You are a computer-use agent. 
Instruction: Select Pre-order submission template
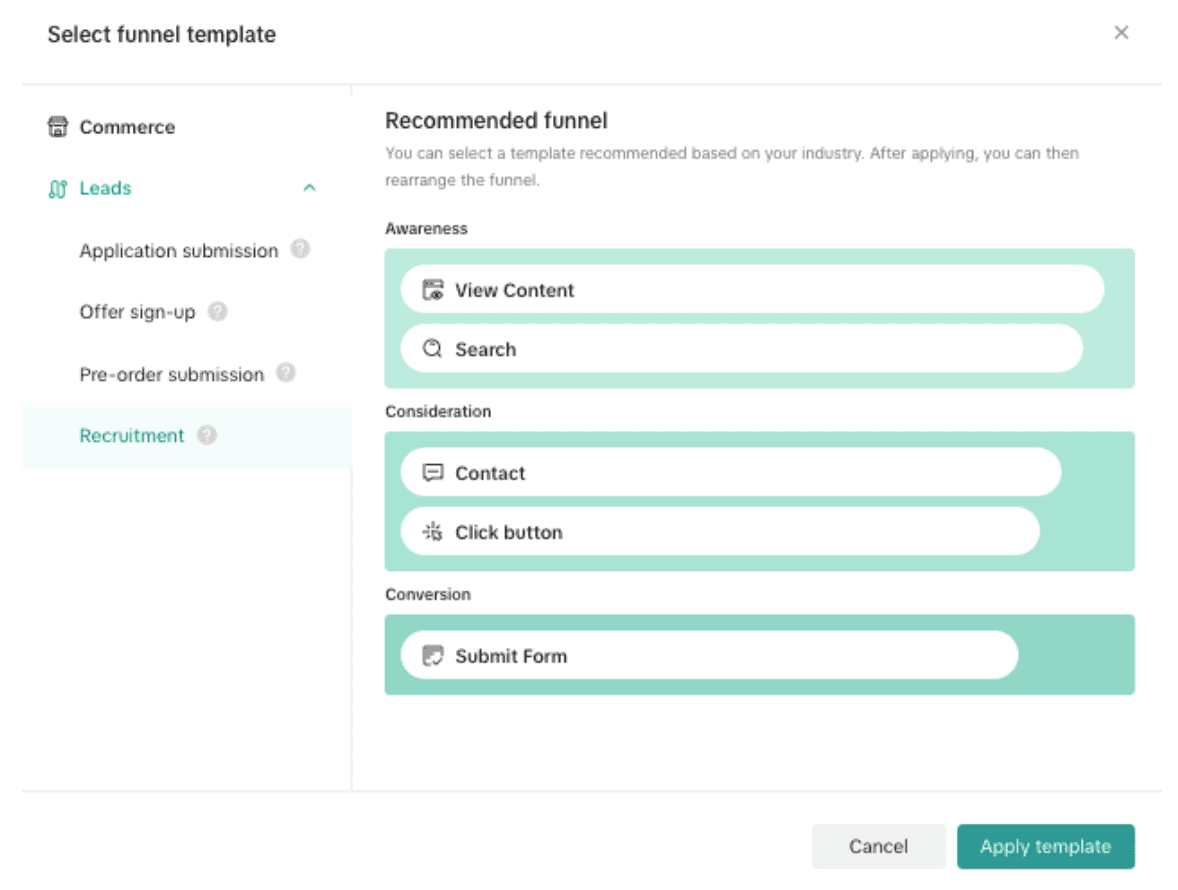coord(172,374)
